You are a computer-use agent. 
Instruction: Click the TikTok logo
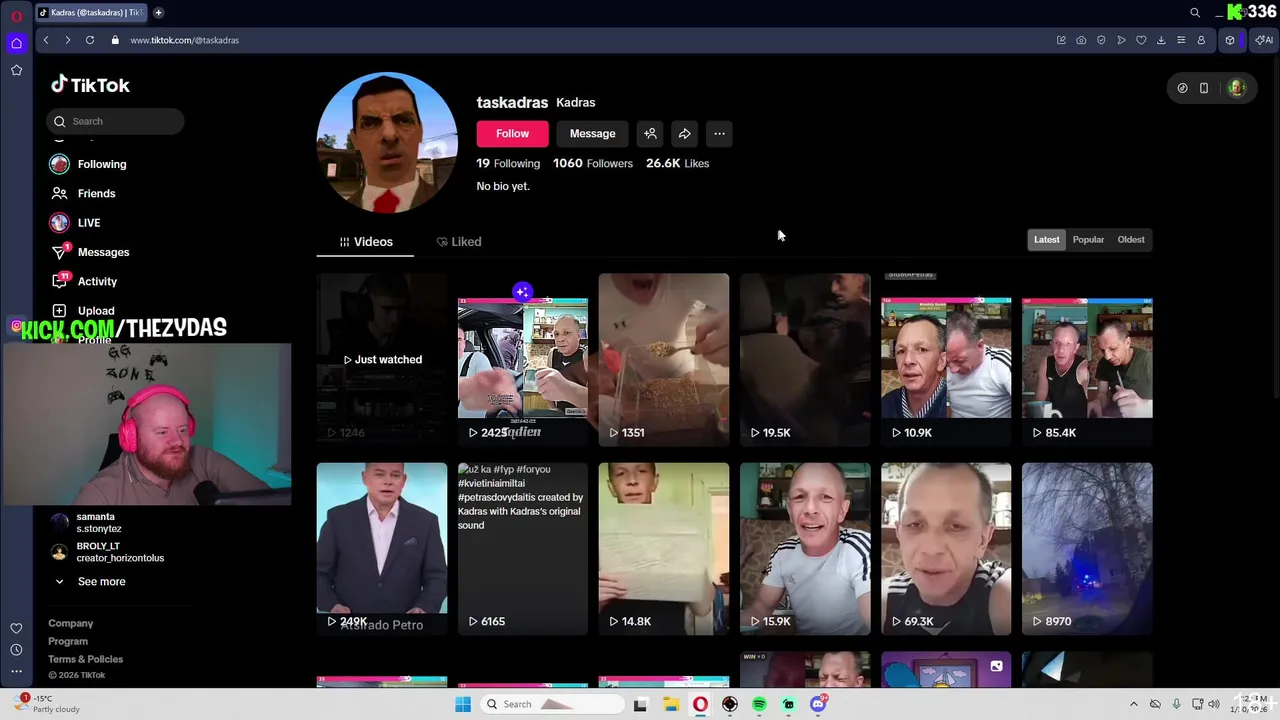point(91,85)
